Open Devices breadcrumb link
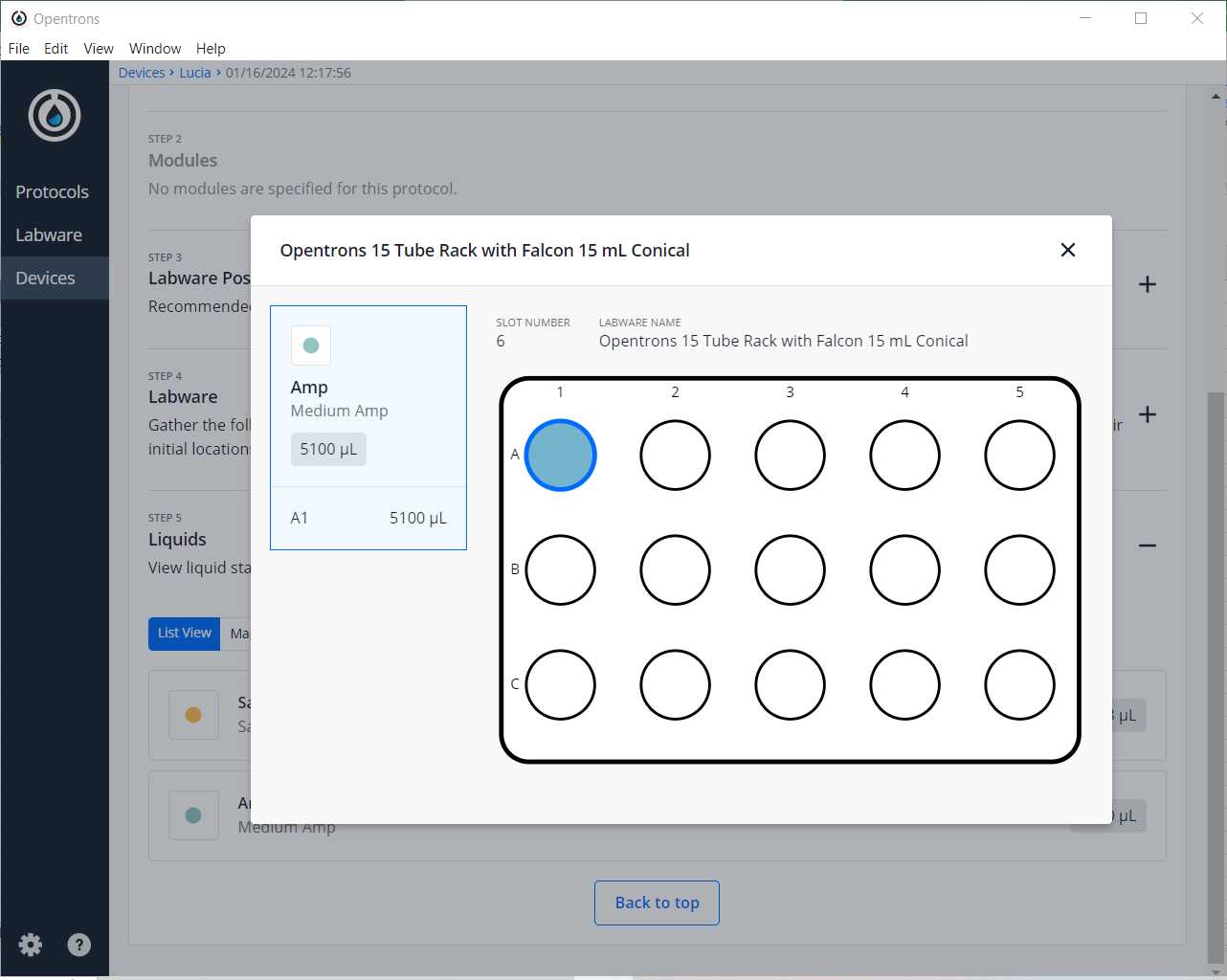The image size is (1227, 980). point(142,73)
